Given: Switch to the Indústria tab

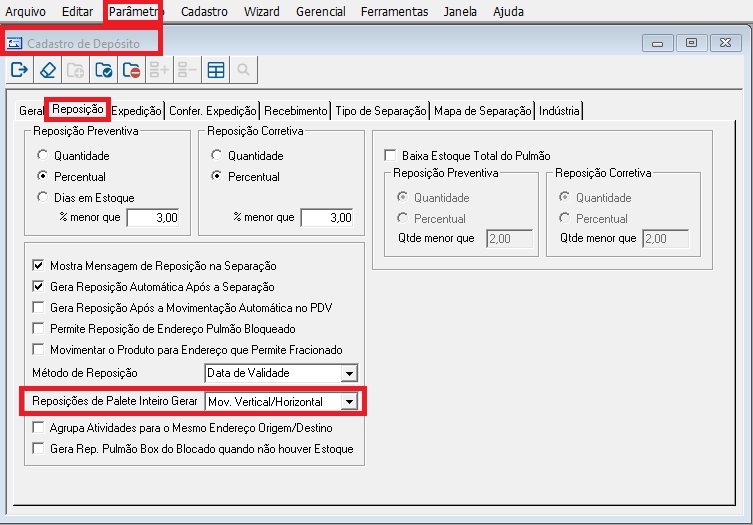Looking at the screenshot, I should pos(559,111).
